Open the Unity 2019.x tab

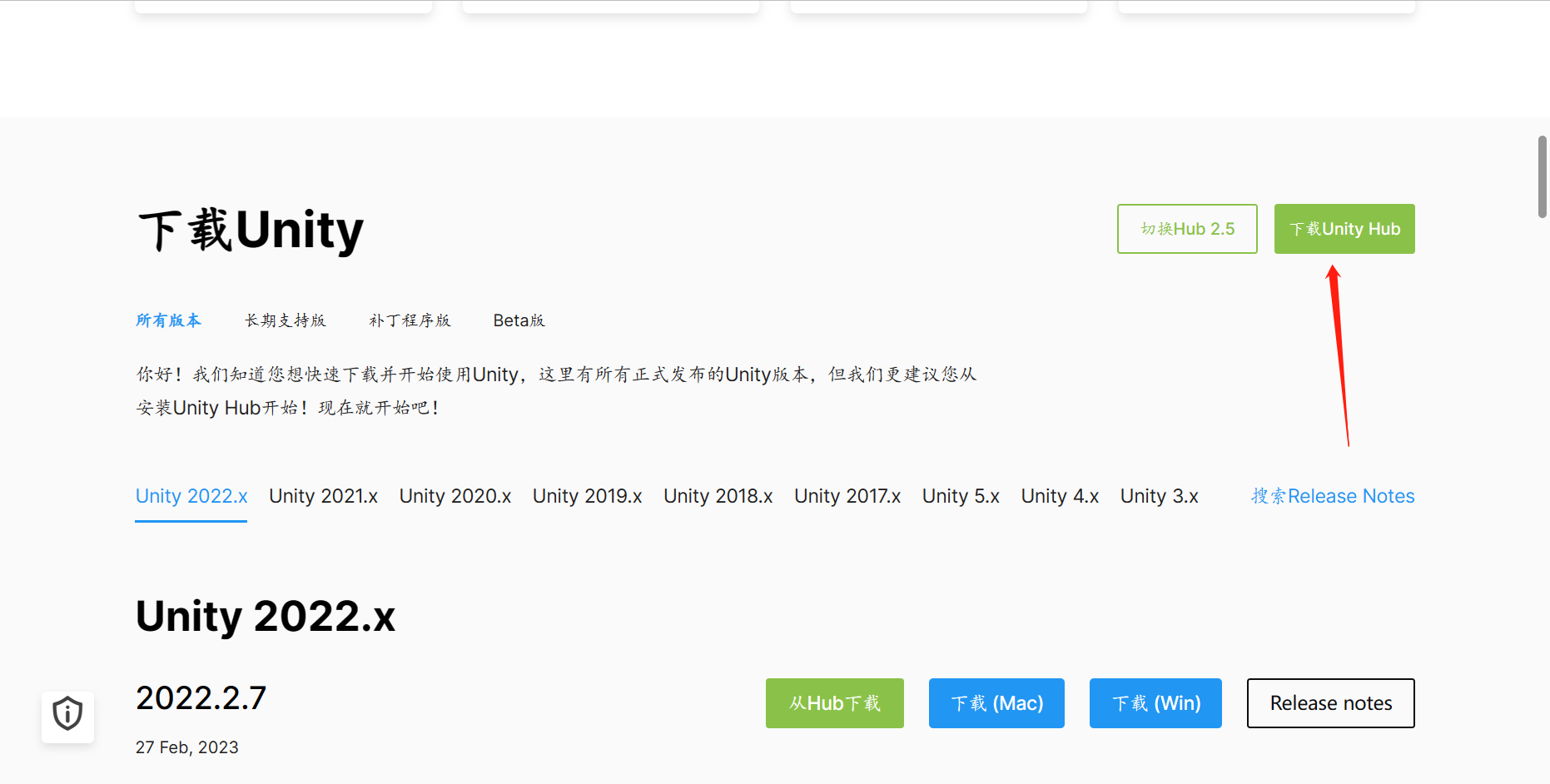(x=587, y=496)
